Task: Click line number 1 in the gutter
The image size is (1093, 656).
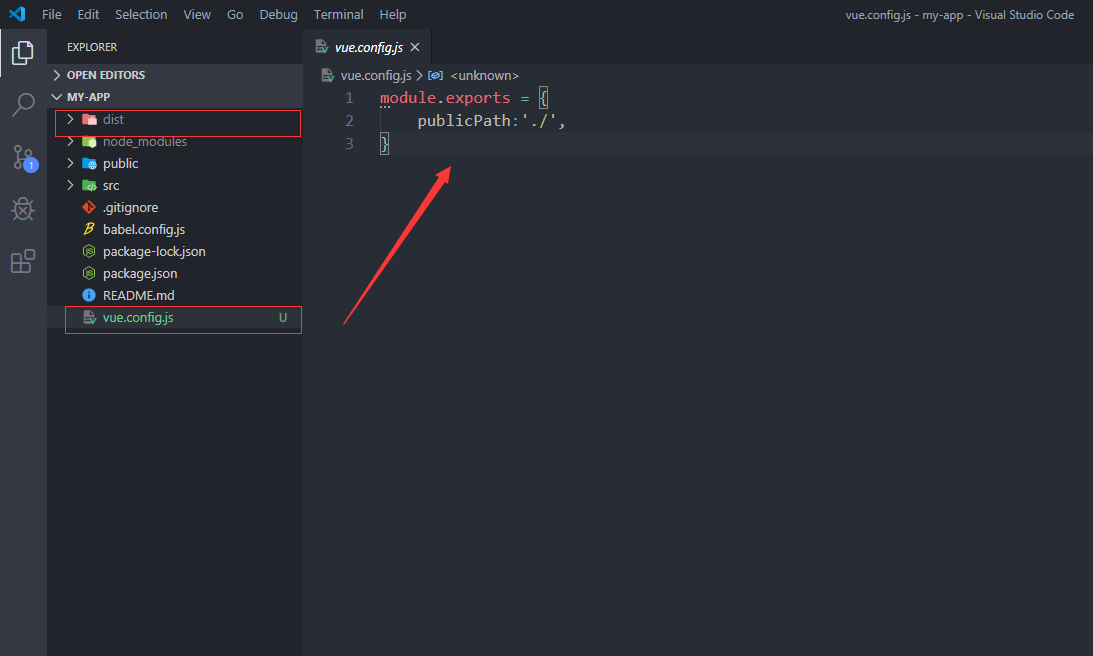Action: 349,98
